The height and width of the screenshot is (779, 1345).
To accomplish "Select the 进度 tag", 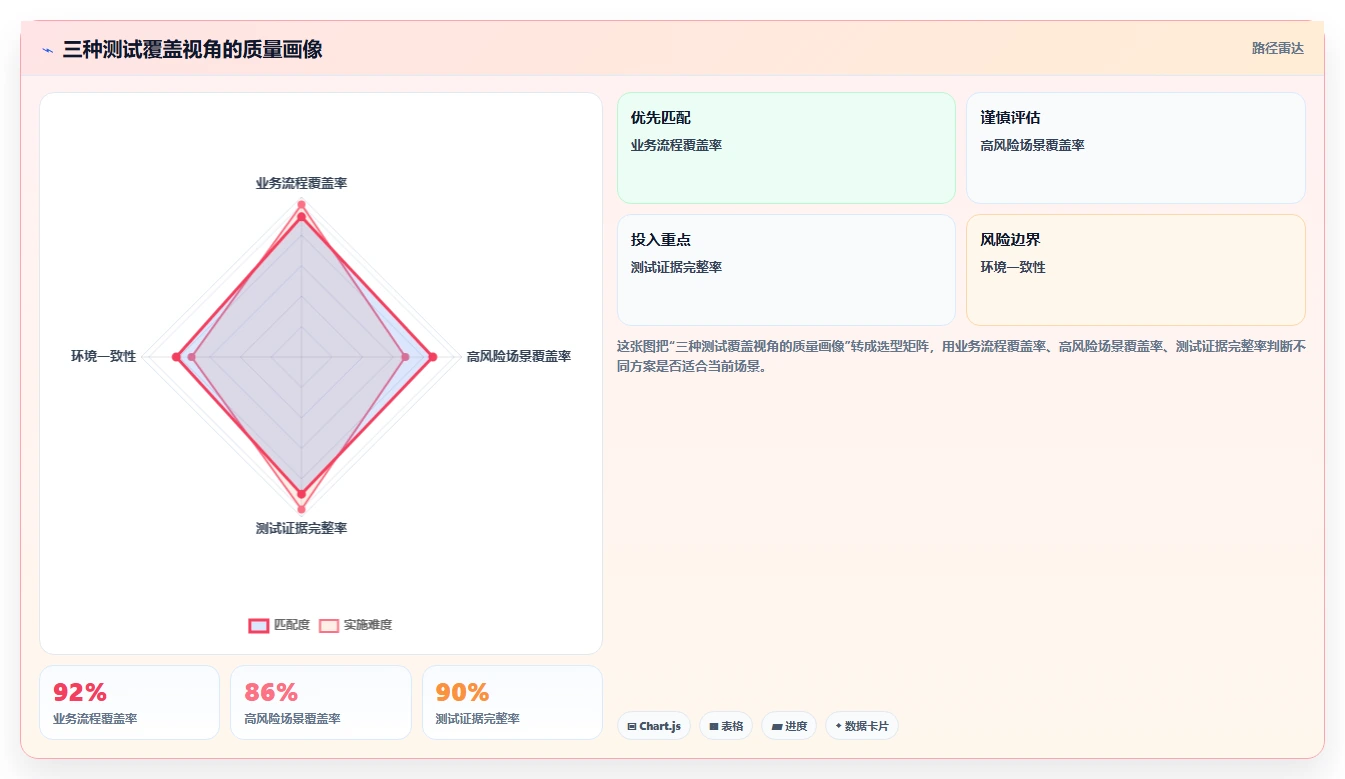I will coord(789,726).
